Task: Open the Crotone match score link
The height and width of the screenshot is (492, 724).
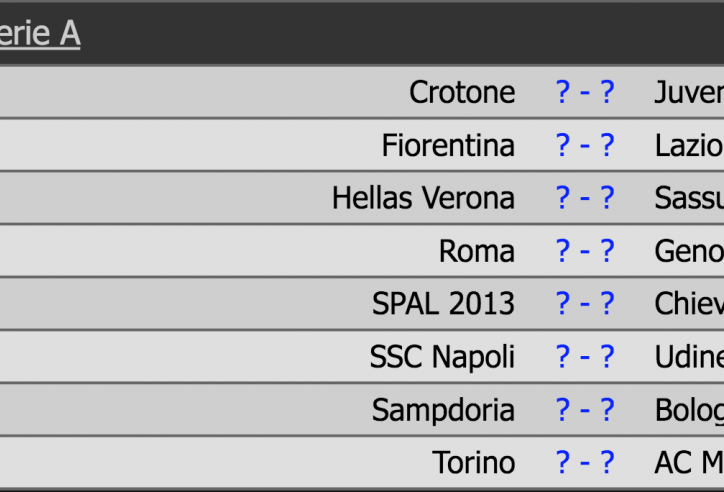Action: click(585, 92)
